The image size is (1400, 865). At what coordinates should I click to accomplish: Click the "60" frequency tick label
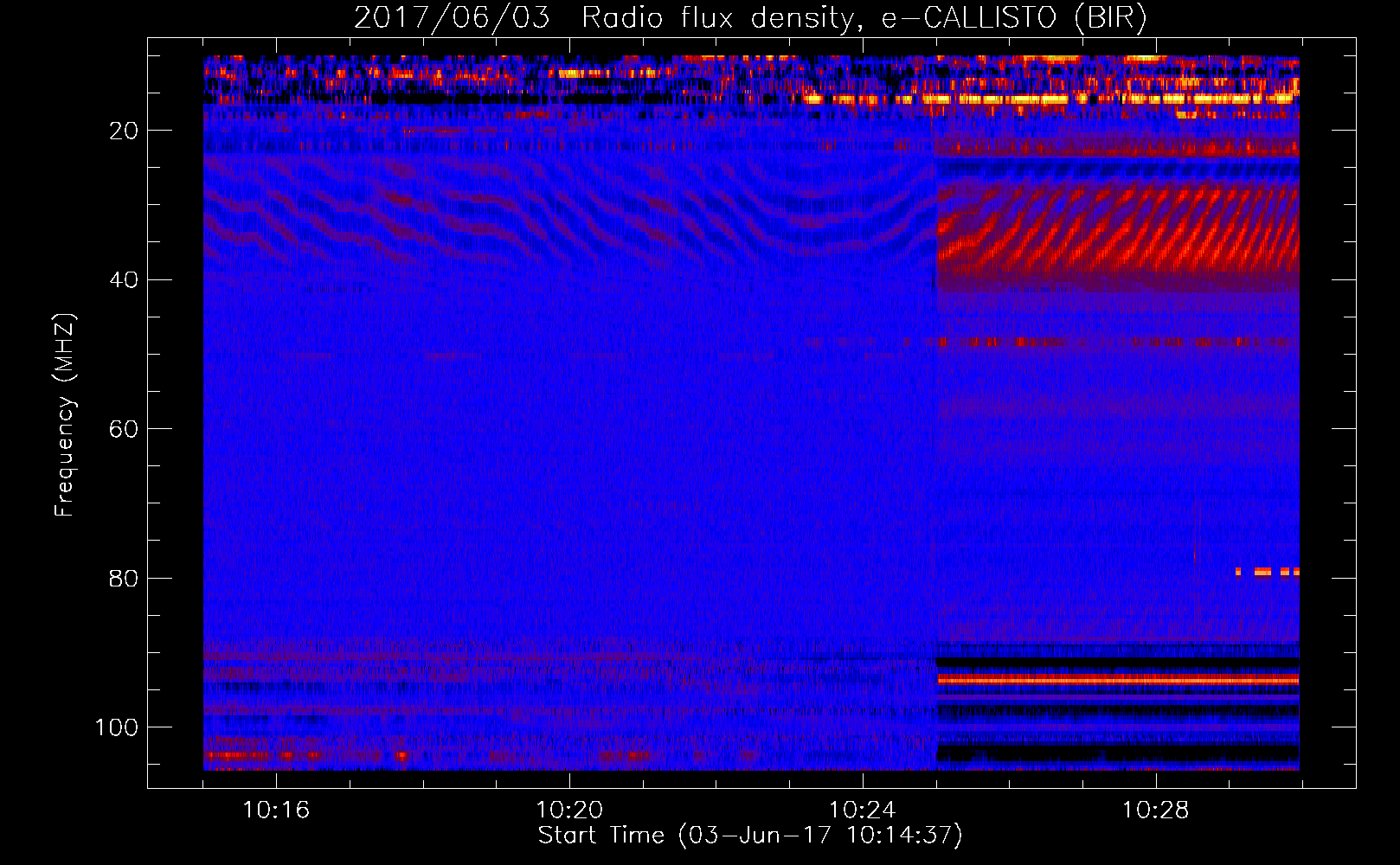pos(125,429)
